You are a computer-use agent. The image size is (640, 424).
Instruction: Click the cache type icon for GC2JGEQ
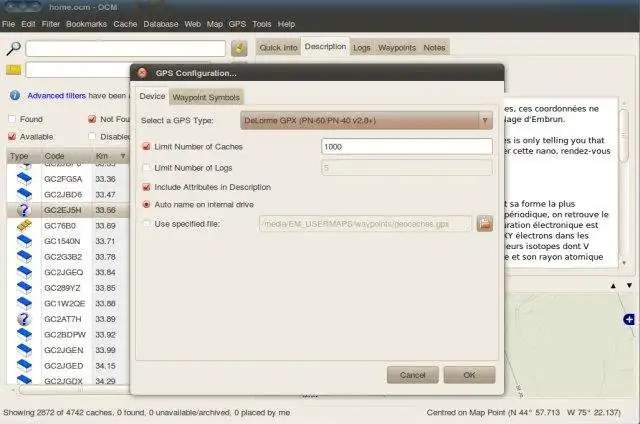point(24,272)
